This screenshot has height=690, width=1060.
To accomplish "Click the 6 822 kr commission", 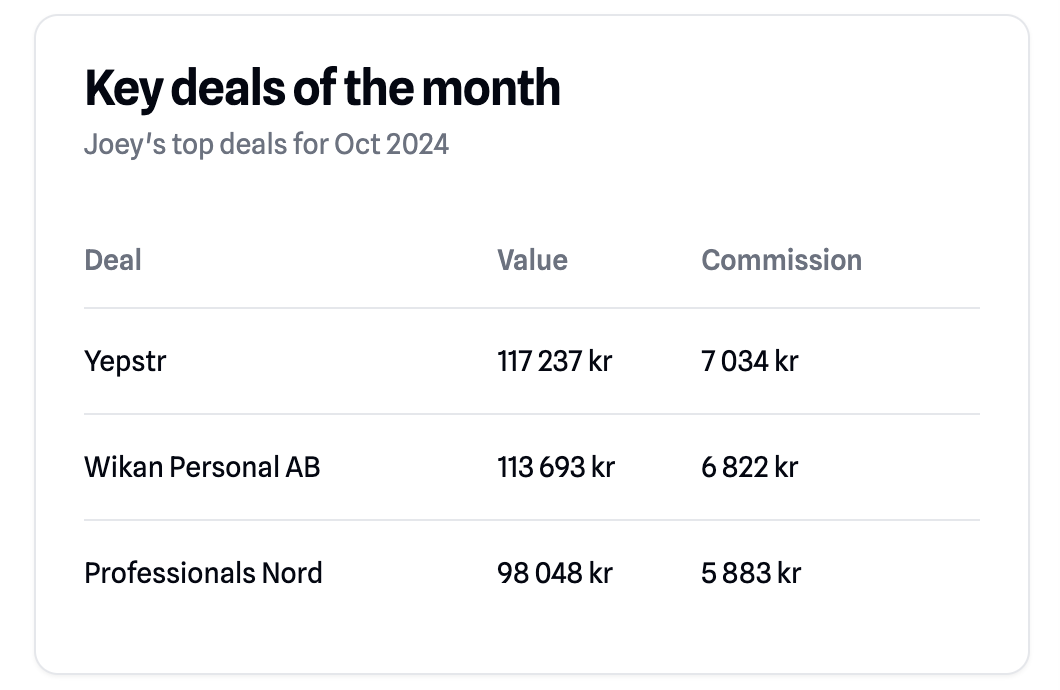I will 749,467.
